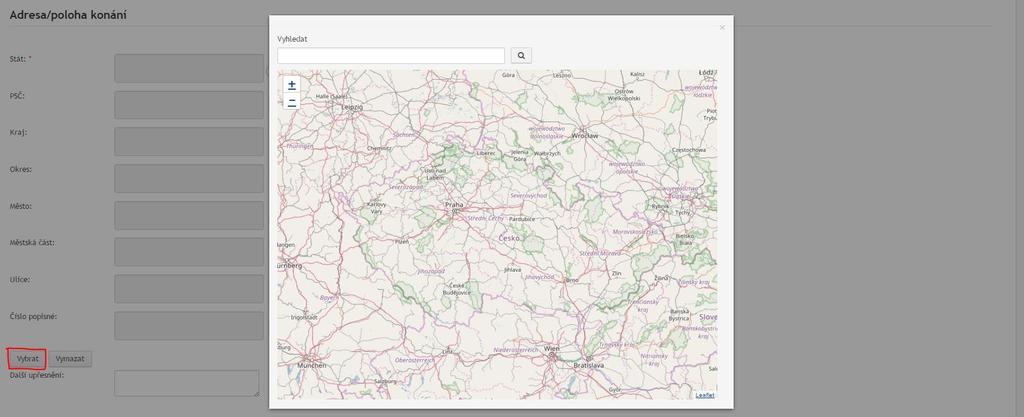
Task: Click Česko country label on map
Action: [x=509, y=238]
